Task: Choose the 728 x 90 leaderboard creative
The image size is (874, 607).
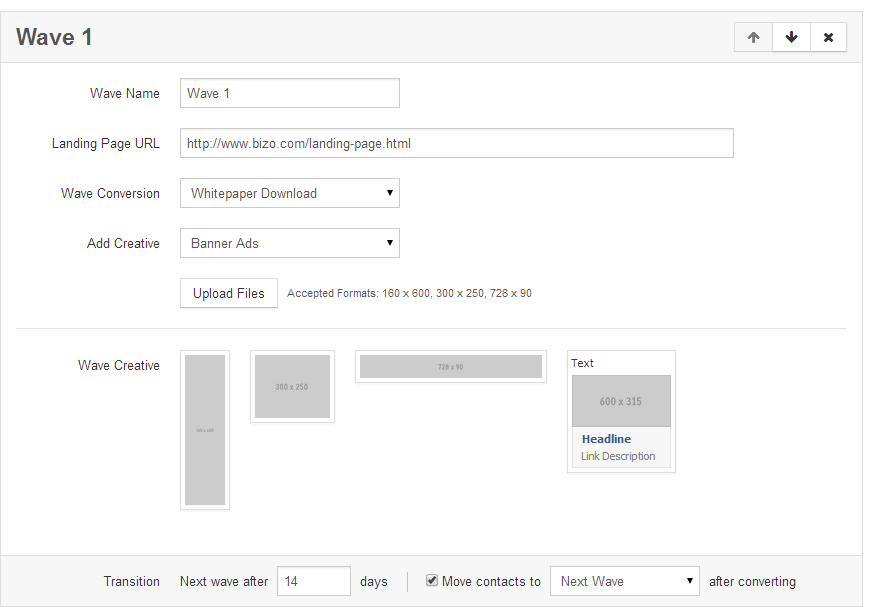Action: [x=450, y=367]
